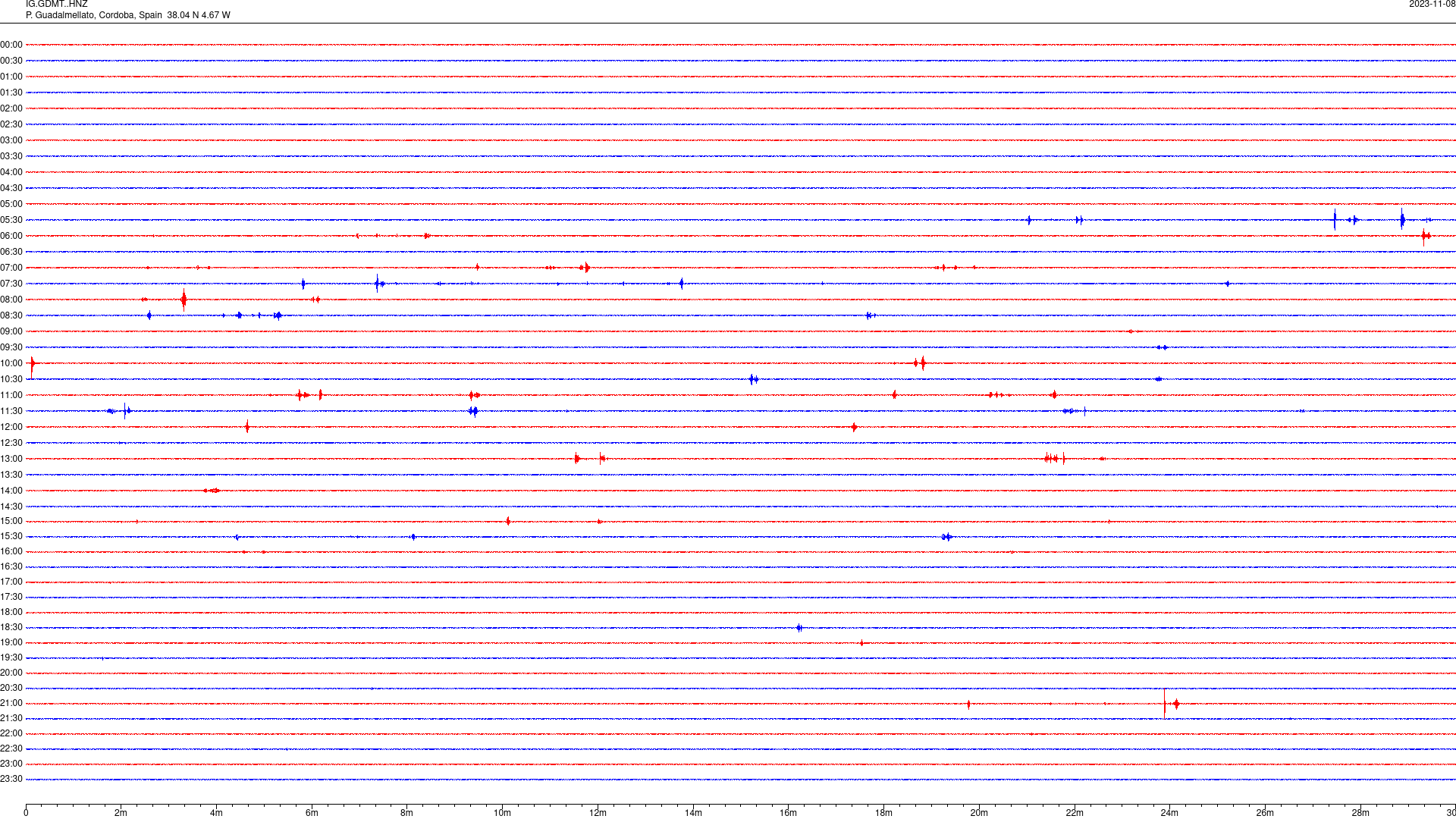Select the 07:00 time row label
The image size is (1456, 819).
pyautogui.click(x=11, y=268)
